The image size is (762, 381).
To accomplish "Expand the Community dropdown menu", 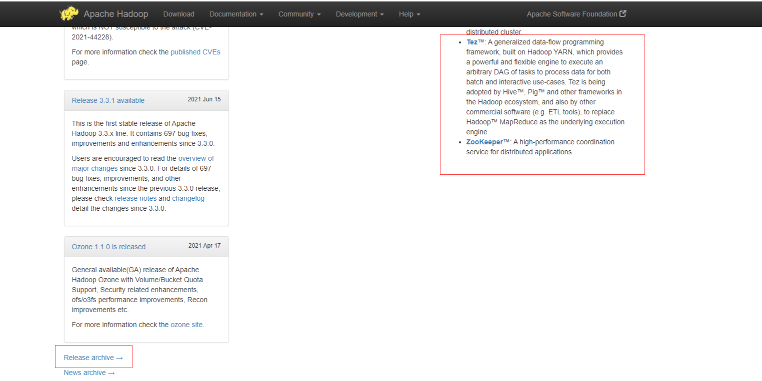I will tap(299, 14).
